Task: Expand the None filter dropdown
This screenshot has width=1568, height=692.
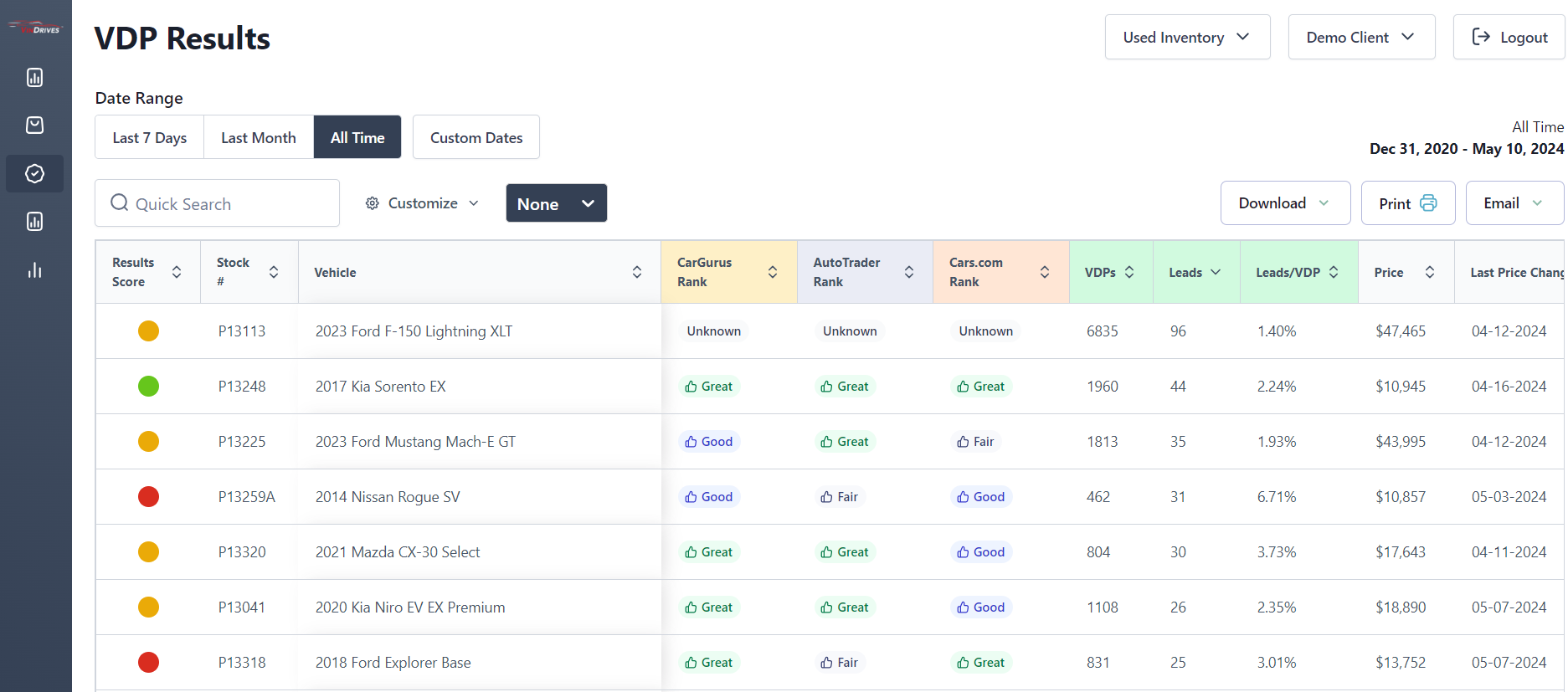Action: pos(556,203)
